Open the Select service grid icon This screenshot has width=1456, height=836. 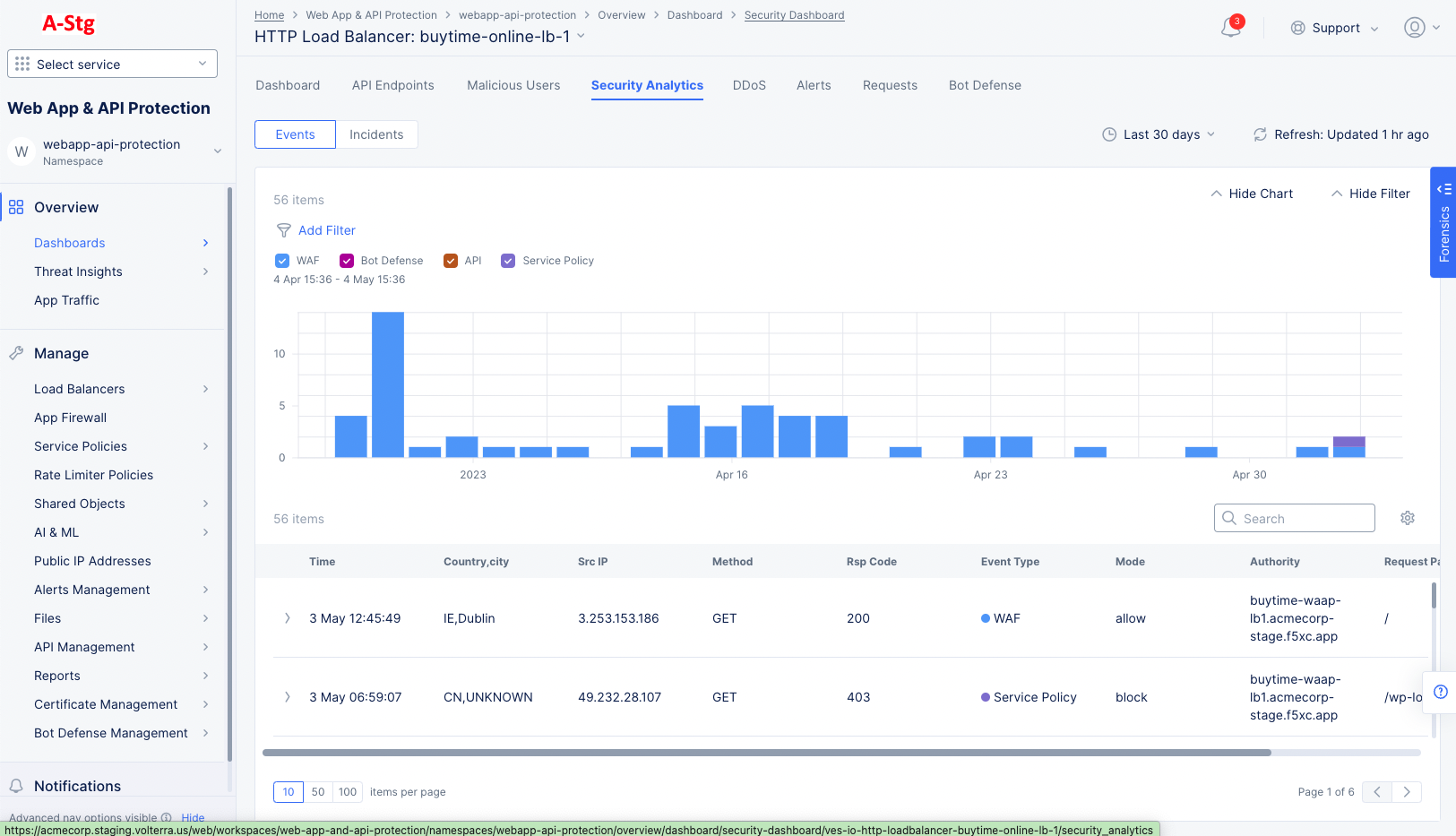[22, 64]
